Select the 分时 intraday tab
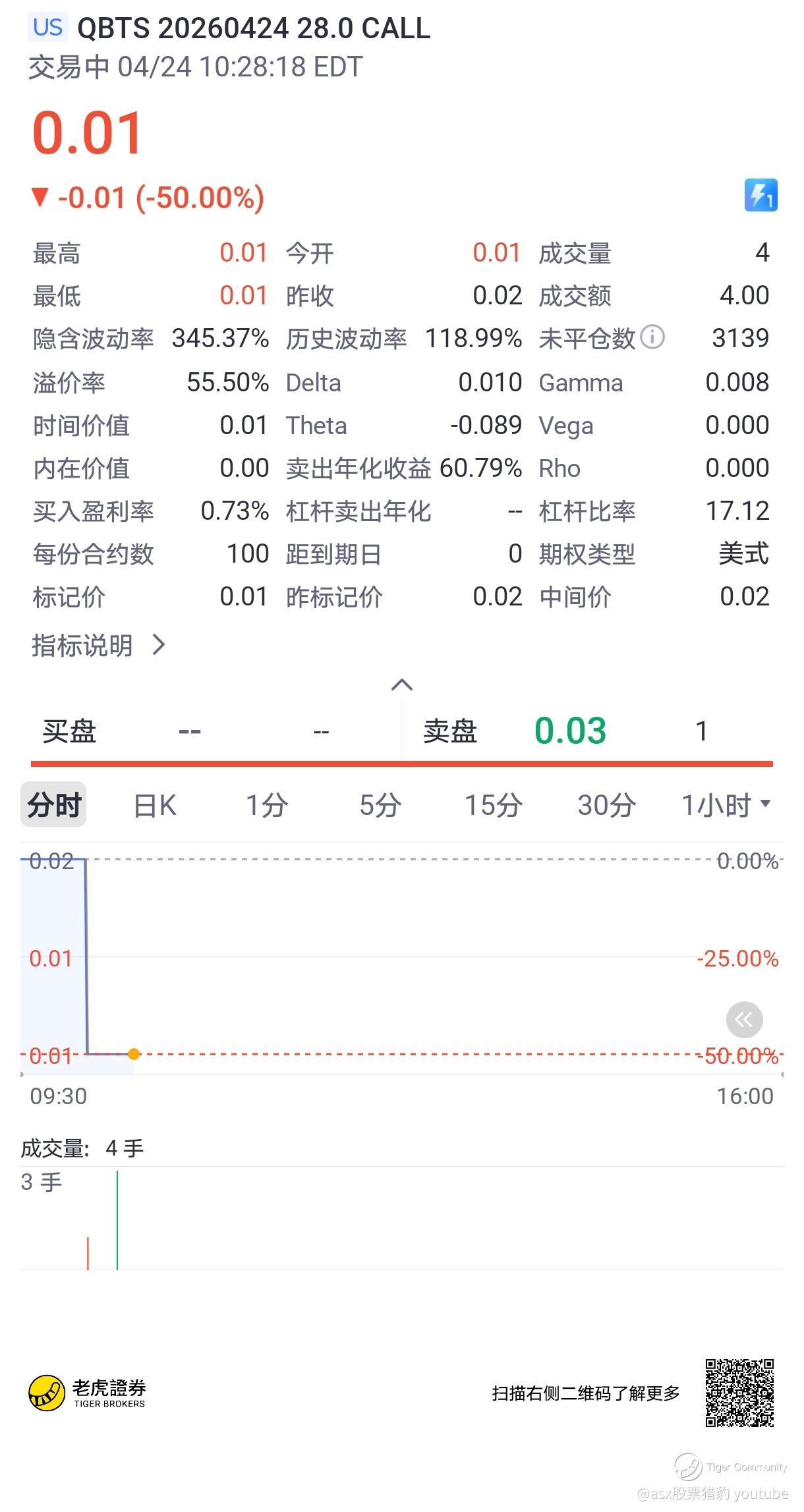804x1512 pixels. (53, 805)
